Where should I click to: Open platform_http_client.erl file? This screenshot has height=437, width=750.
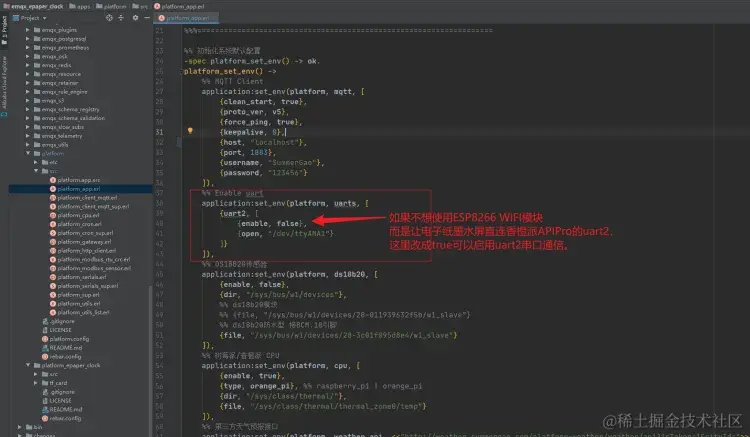tap(87, 251)
